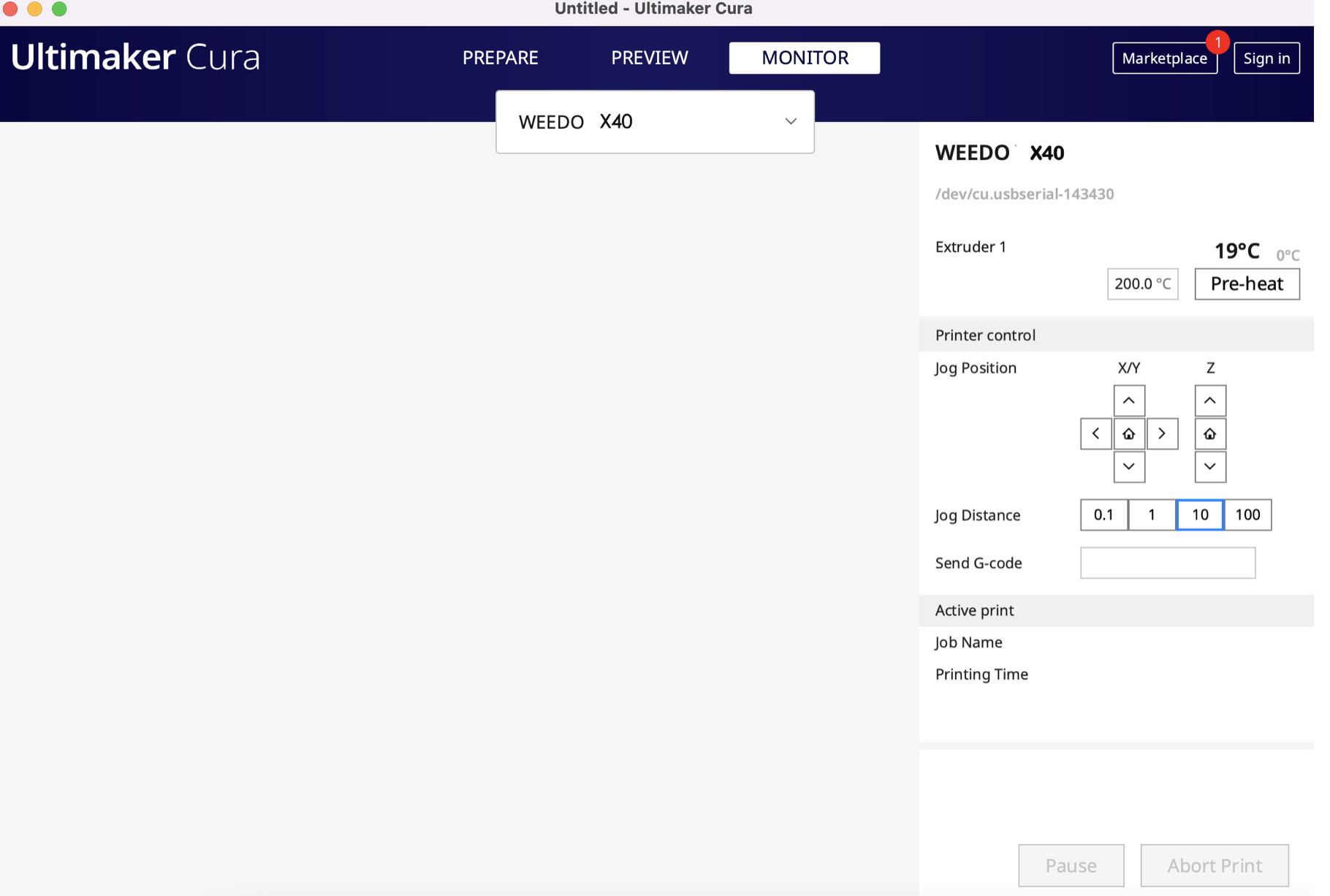Set jog distance to 1

click(1152, 515)
